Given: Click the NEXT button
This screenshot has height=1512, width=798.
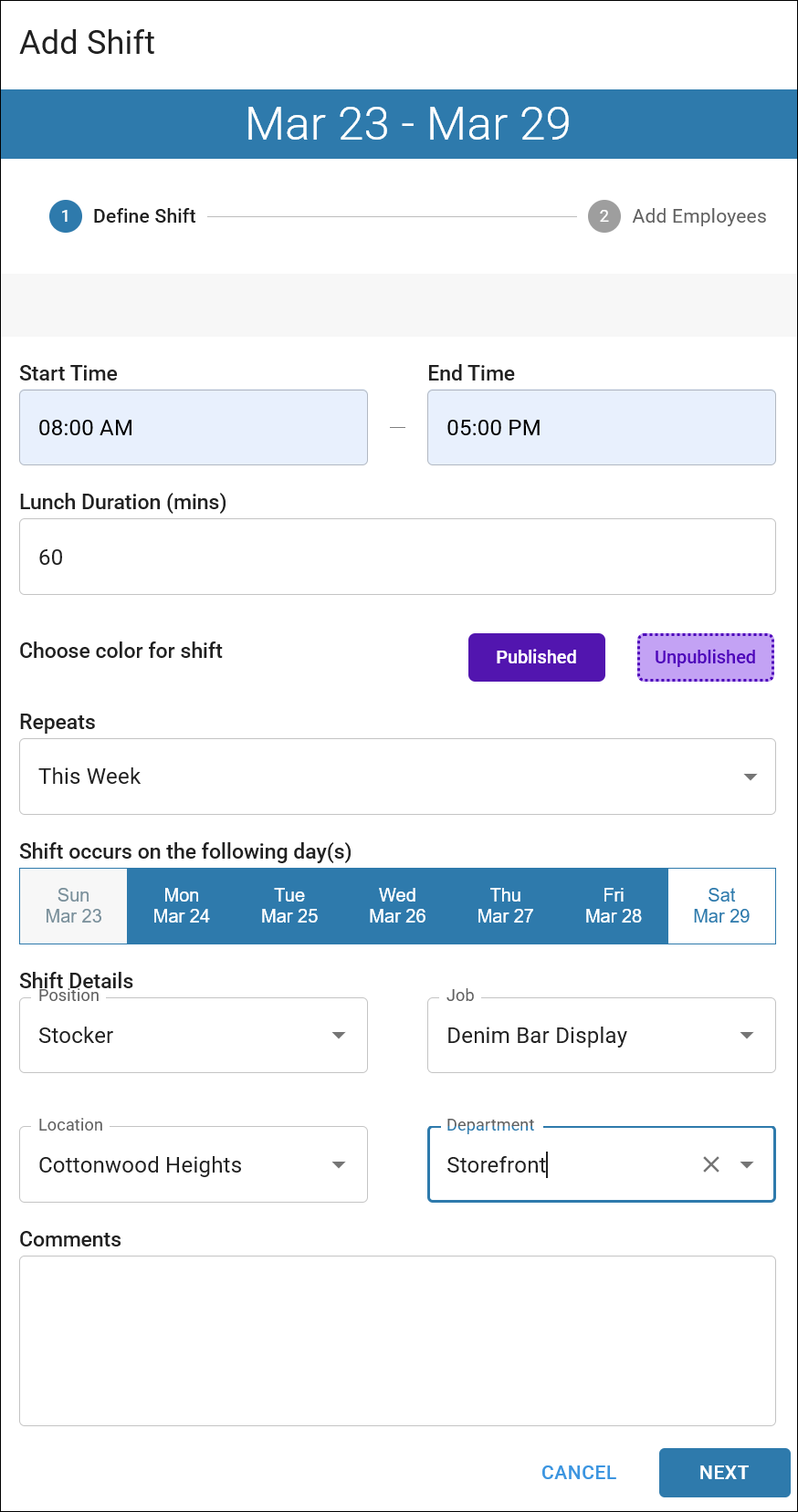Looking at the screenshot, I should point(724,1472).
